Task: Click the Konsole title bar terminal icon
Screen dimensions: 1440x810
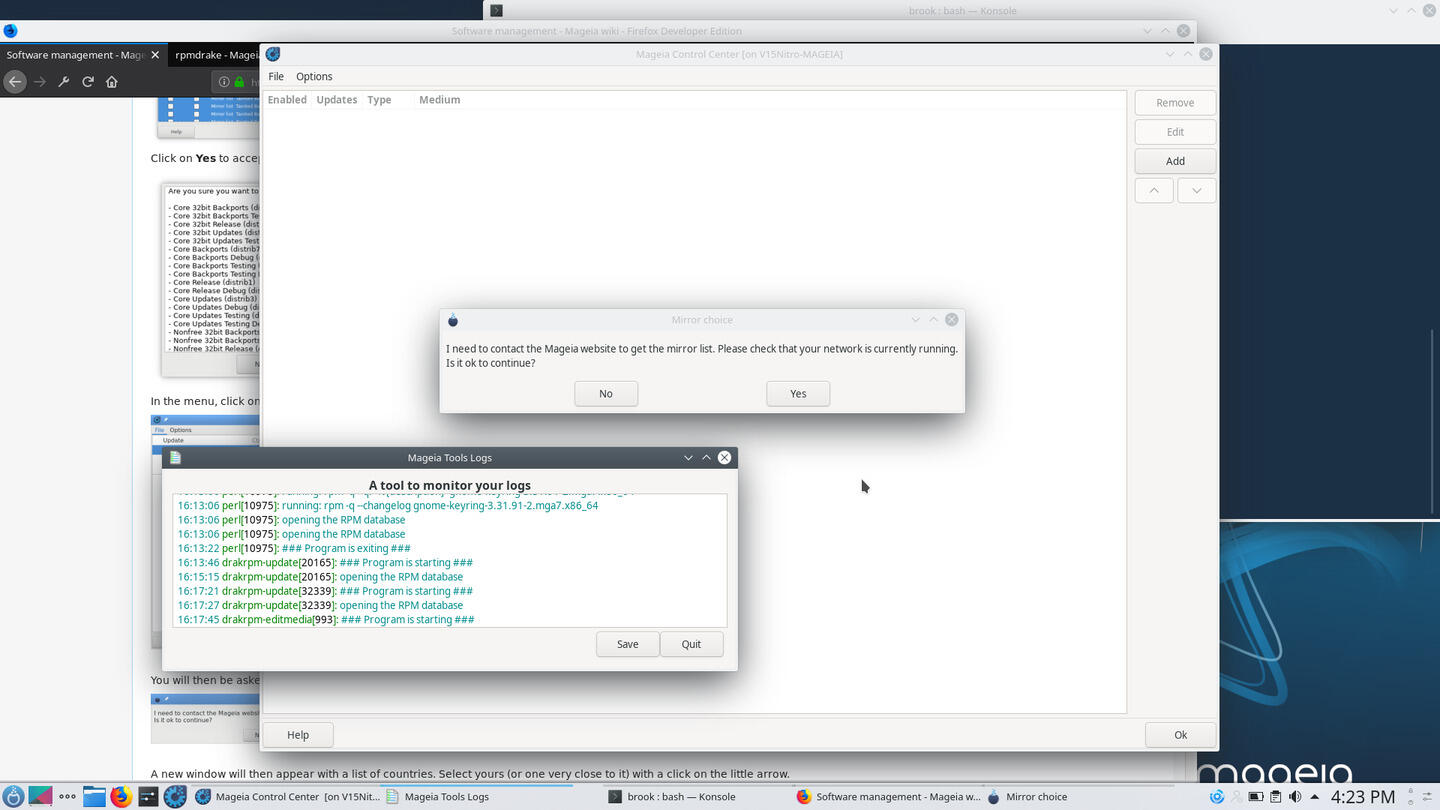Action: (496, 10)
